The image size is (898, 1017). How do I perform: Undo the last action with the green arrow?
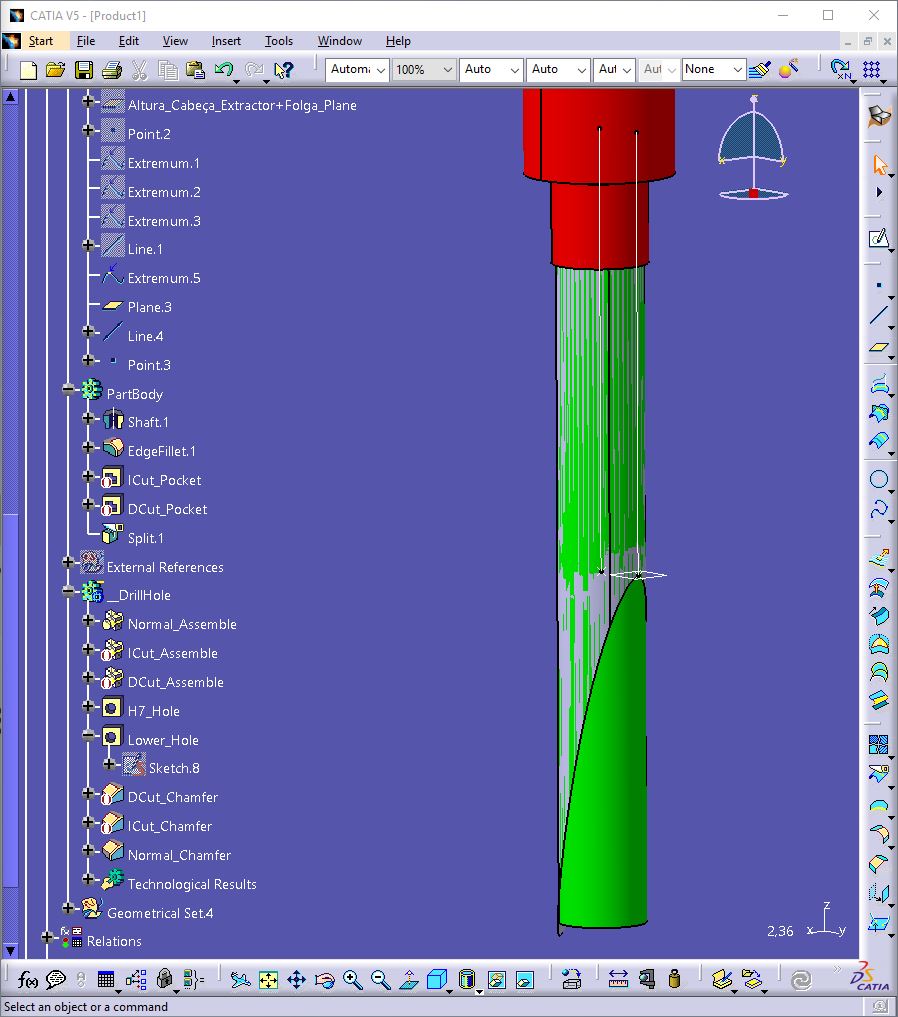(x=224, y=69)
